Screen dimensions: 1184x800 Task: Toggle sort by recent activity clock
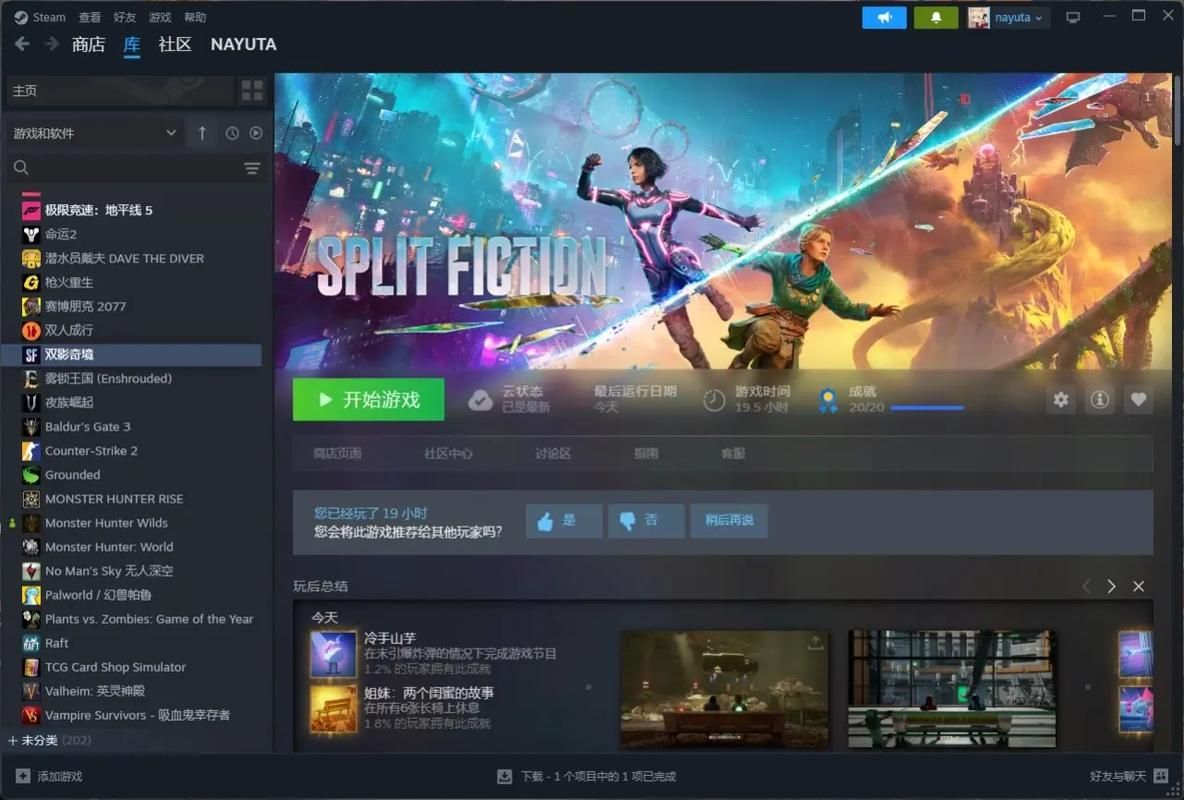pos(232,133)
